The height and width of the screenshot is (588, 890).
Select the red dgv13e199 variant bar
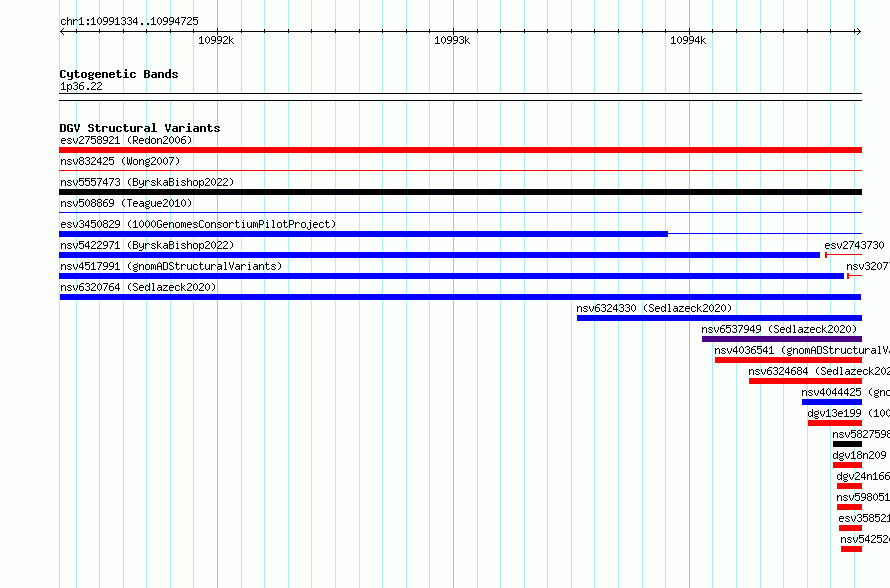[x=834, y=423]
